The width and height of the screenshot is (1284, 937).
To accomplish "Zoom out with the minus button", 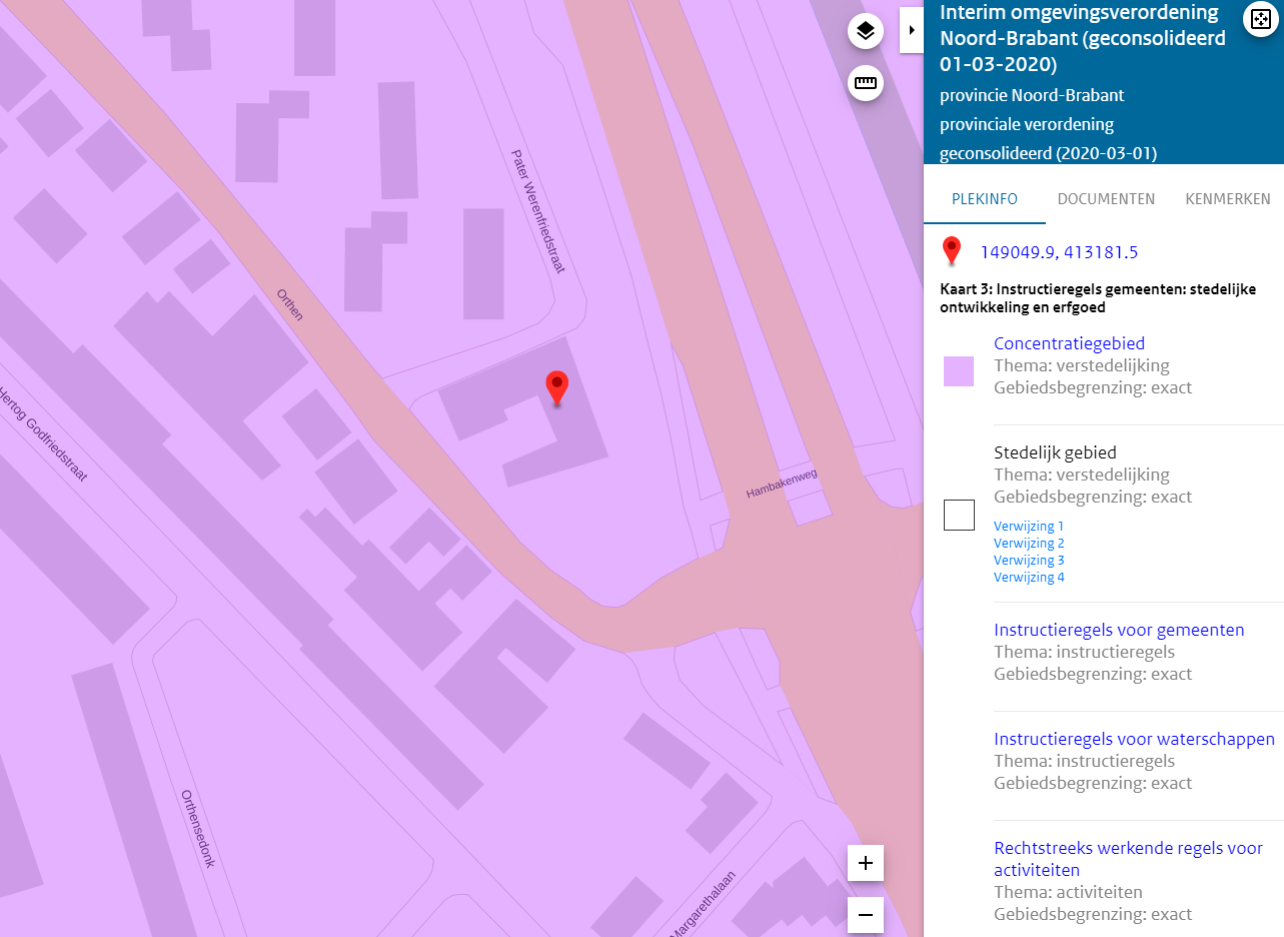I will pyautogui.click(x=866, y=915).
